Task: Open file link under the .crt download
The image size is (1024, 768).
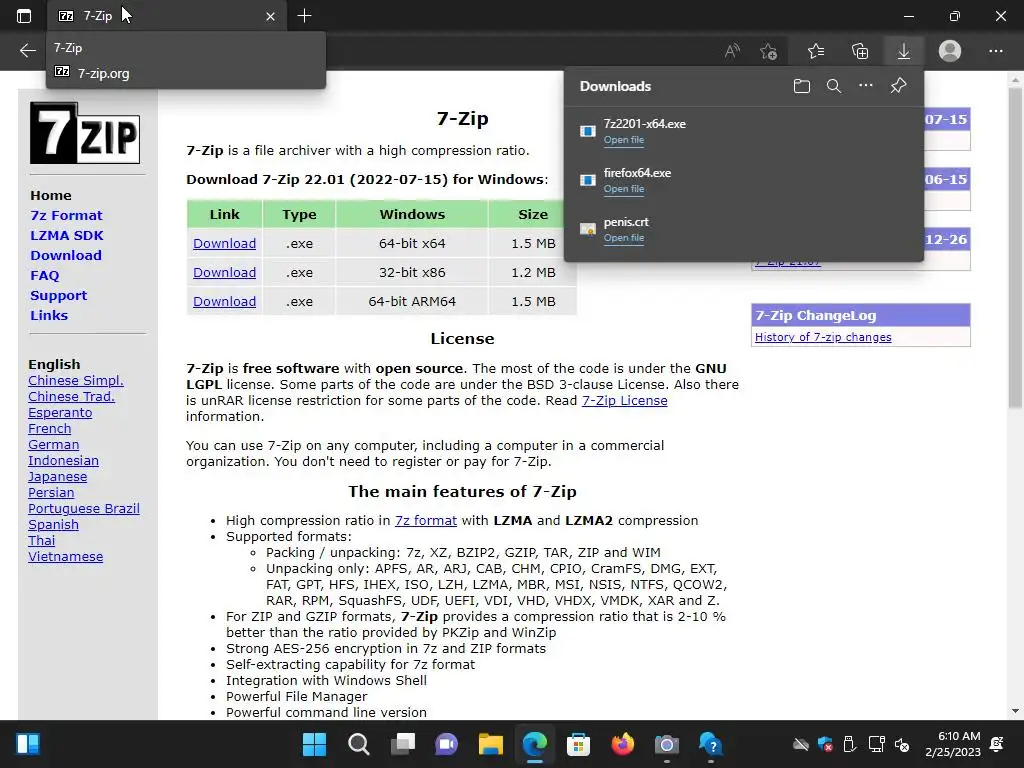Action: (624, 238)
